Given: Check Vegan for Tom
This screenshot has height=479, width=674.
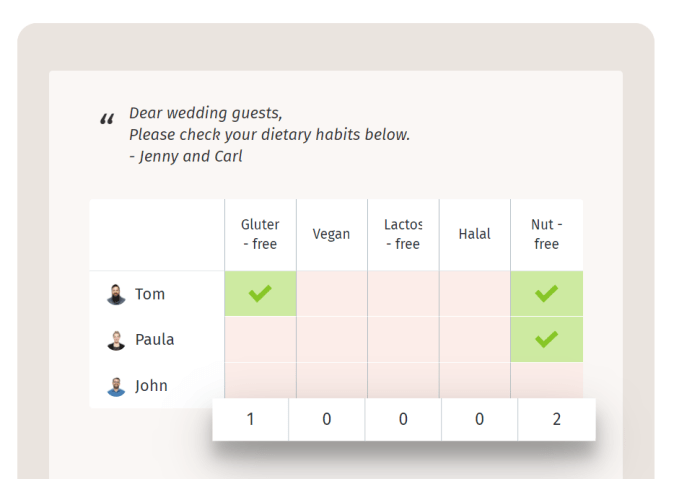Looking at the screenshot, I should coord(332,294).
